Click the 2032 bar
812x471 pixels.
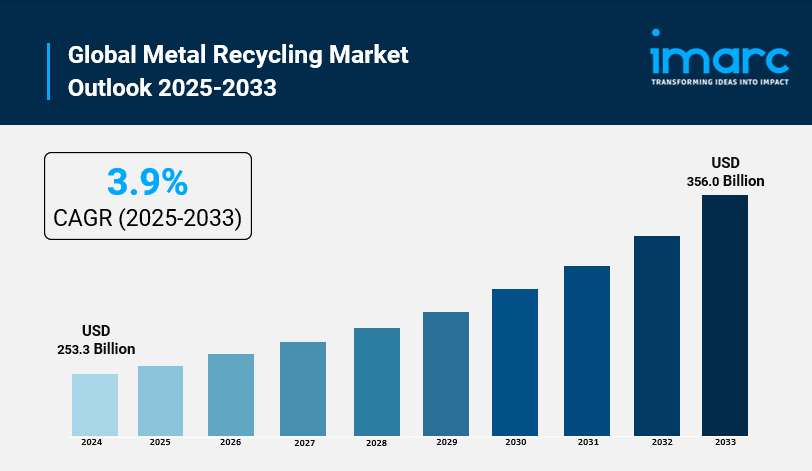click(x=656, y=335)
